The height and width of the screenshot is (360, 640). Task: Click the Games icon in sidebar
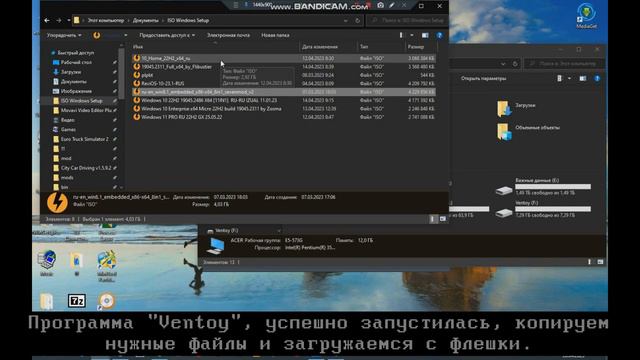click(56, 129)
